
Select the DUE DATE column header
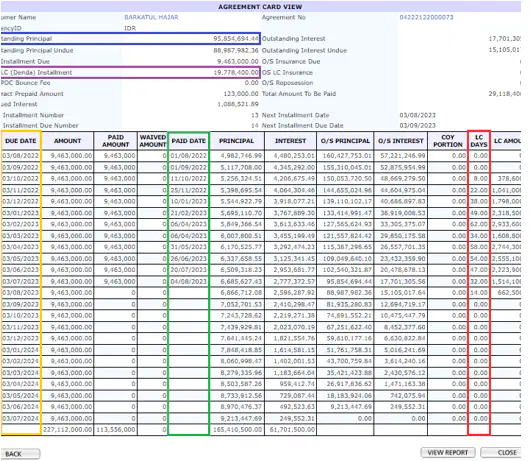tap(21, 141)
